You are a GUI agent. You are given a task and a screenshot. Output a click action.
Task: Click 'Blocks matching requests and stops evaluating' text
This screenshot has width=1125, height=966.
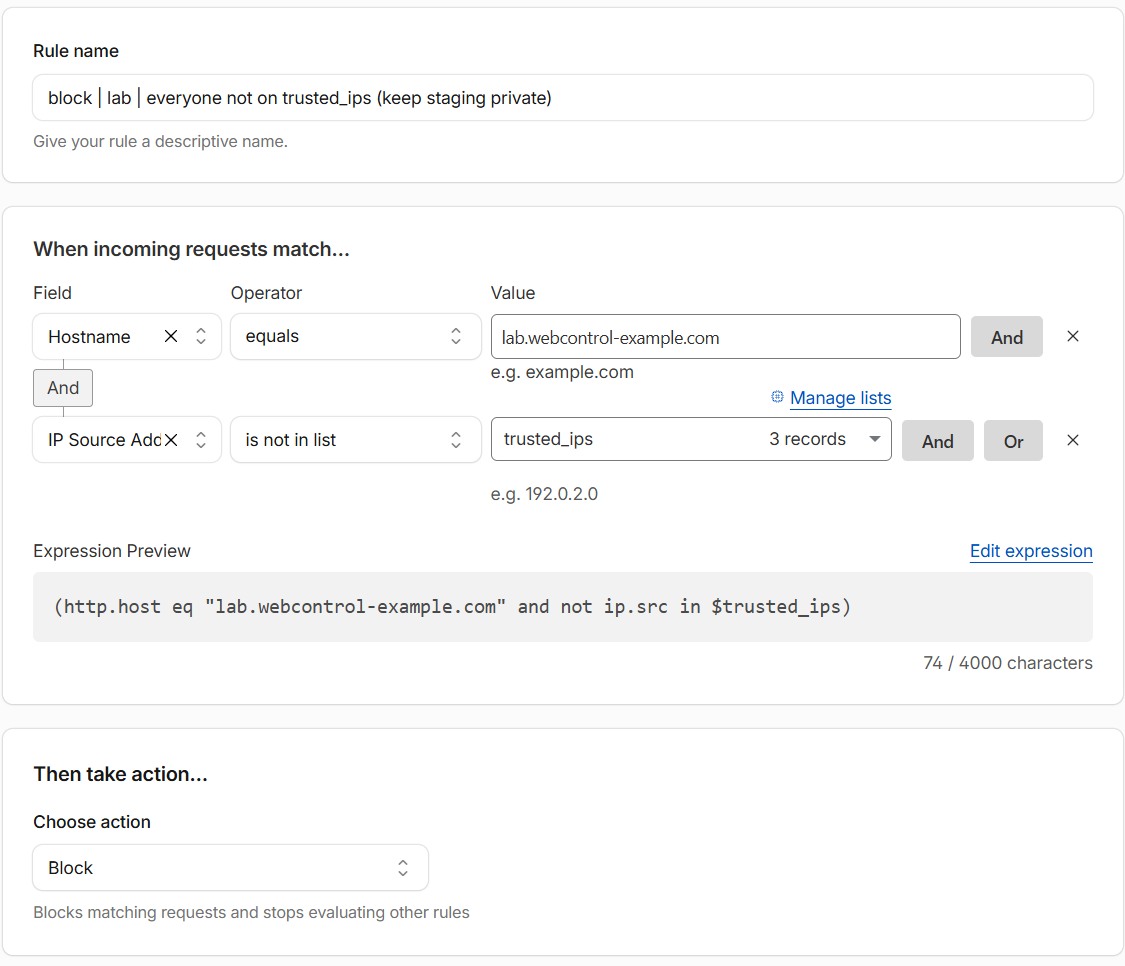[251, 912]
